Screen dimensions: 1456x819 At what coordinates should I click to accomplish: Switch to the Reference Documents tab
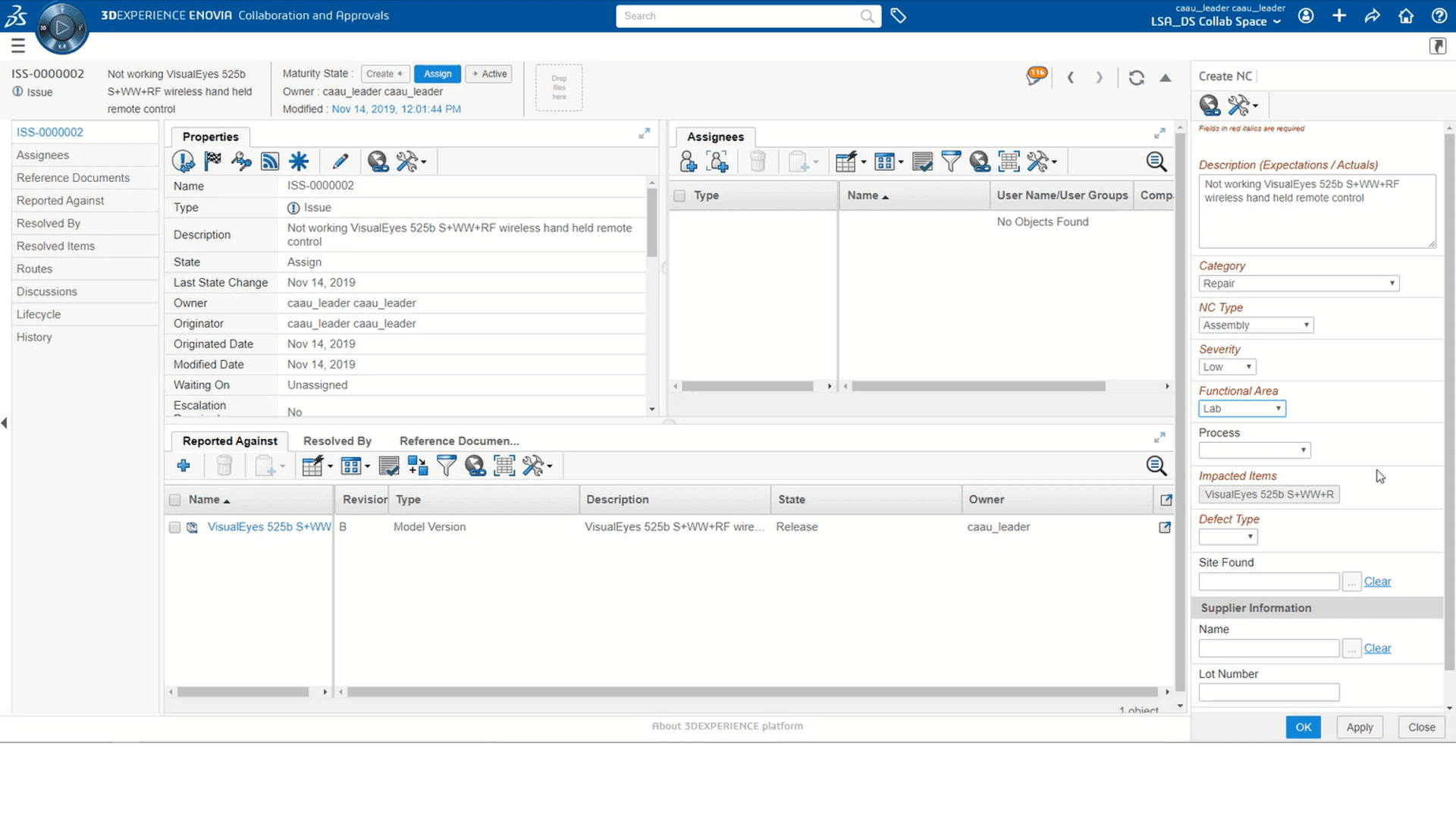(459, 440)
